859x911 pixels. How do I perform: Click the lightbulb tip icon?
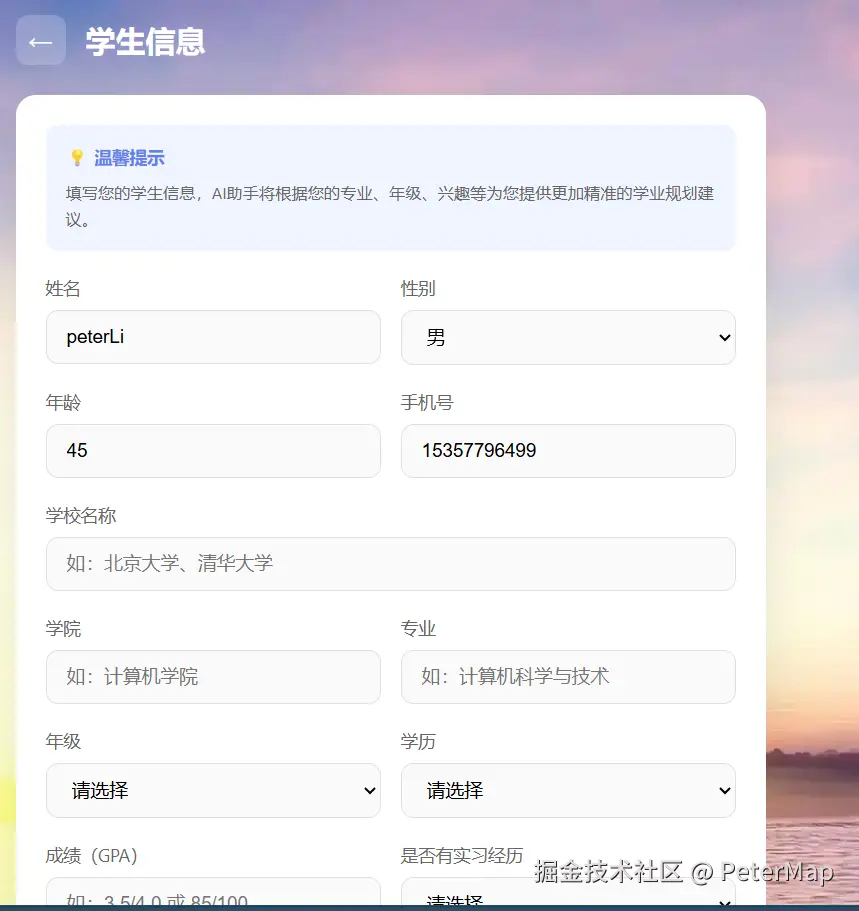point(77,157)
